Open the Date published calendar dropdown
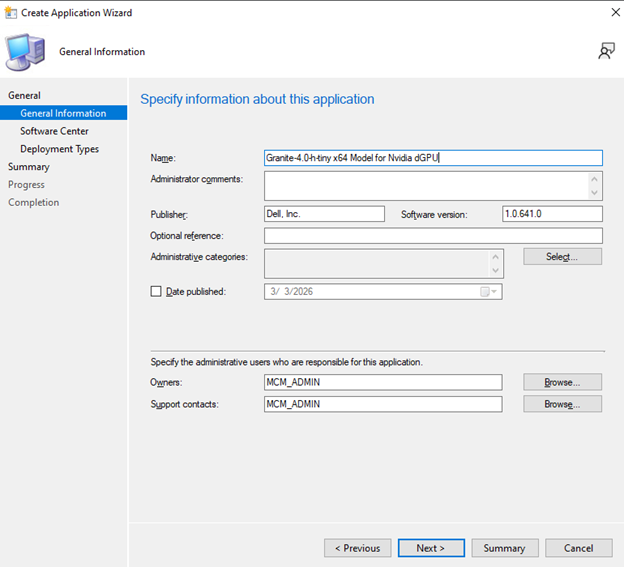The width and height of the screenshot is (624, 567). [x=489, y=292]
